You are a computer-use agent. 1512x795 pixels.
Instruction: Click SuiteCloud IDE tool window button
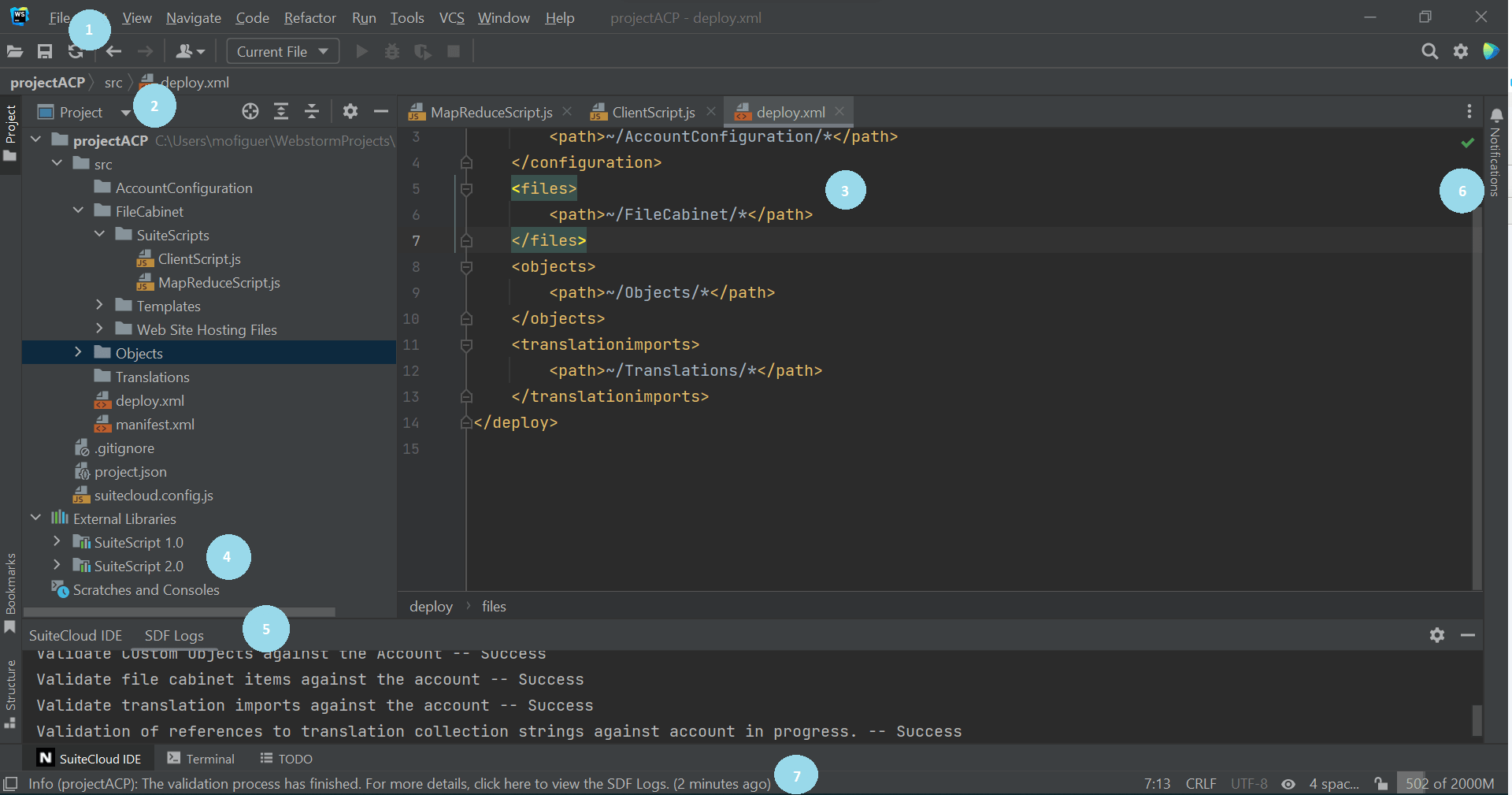(91, 759)
